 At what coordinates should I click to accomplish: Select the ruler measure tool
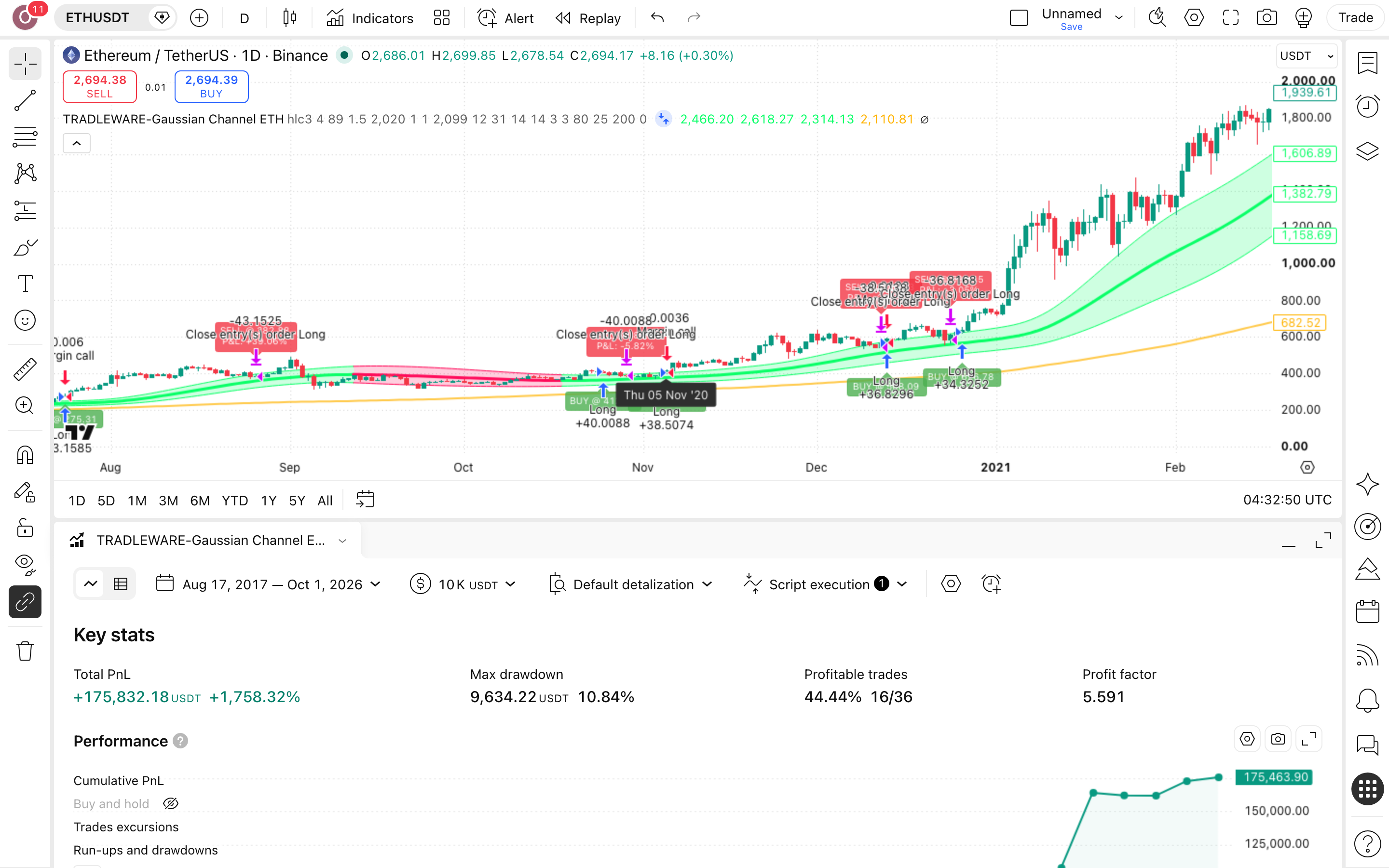[25, 369]
